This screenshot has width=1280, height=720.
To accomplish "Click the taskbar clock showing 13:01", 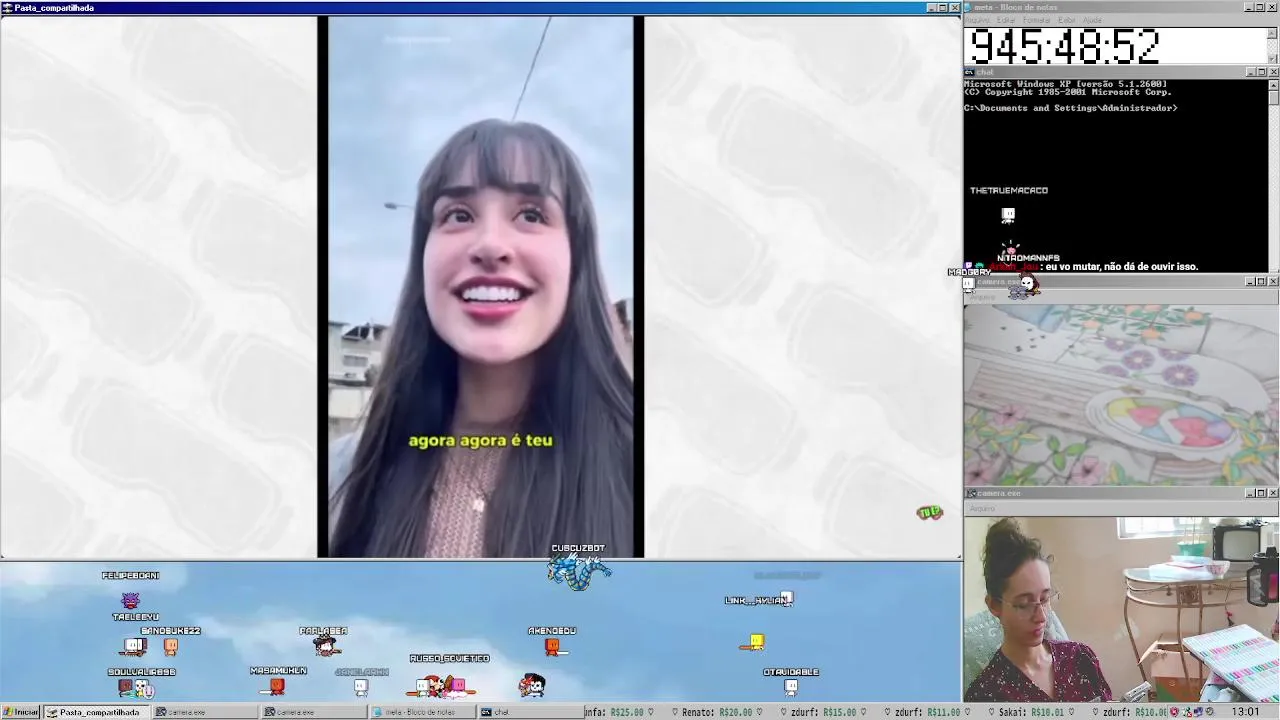I will pos(1246,712).
